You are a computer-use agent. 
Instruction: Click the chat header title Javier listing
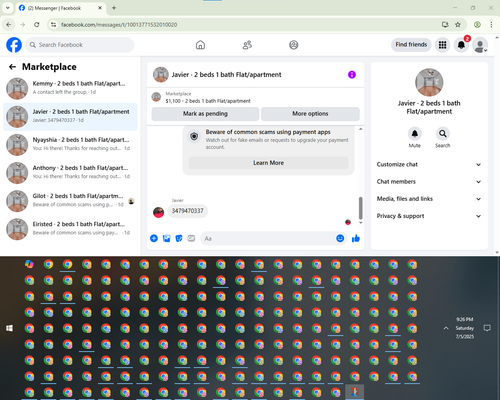tap(226, 75)
